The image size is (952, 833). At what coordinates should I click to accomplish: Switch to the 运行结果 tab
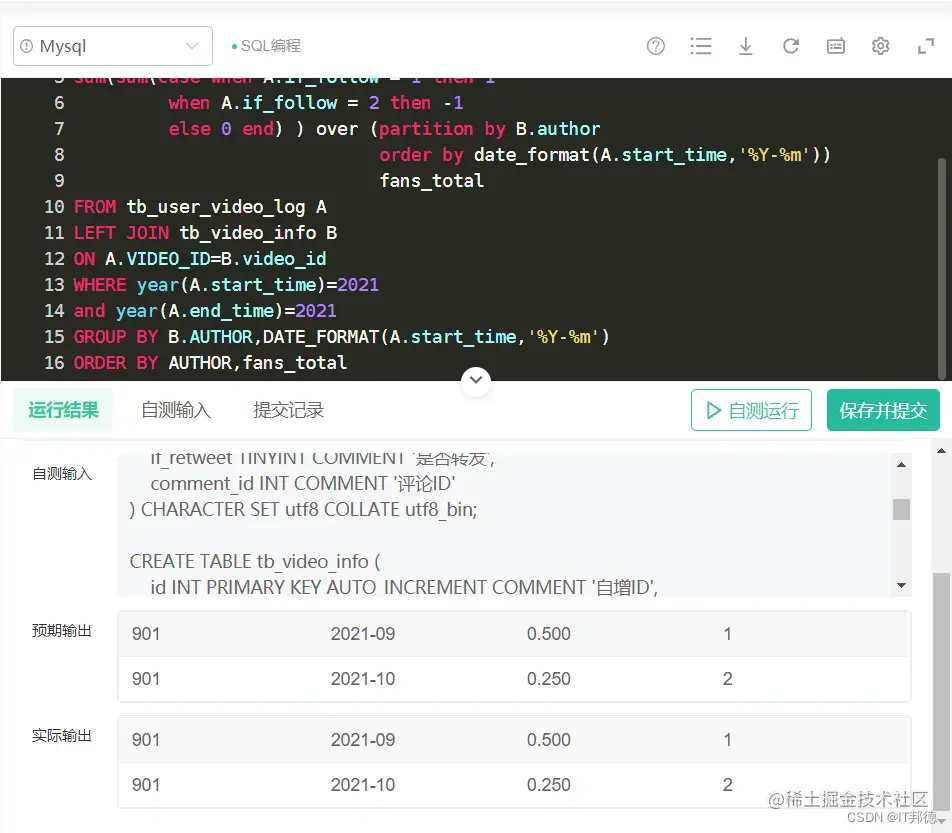tap(63, 410)
